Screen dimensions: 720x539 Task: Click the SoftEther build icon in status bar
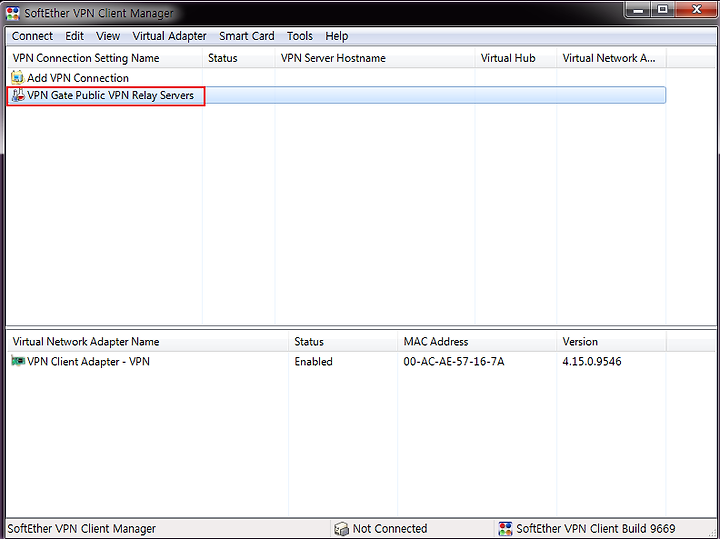(x=506, y=528)
